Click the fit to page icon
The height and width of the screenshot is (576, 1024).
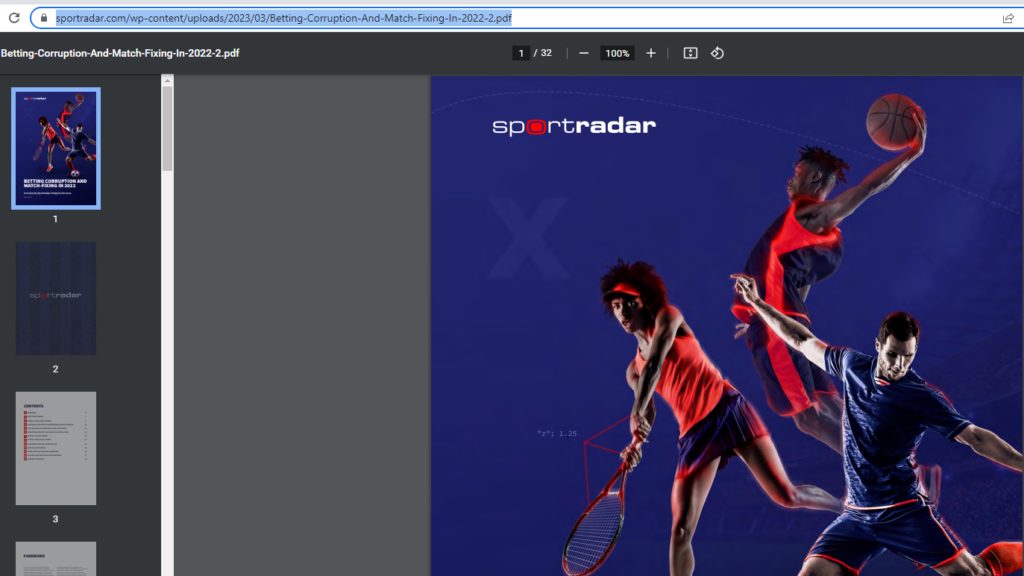coord(690,53)
